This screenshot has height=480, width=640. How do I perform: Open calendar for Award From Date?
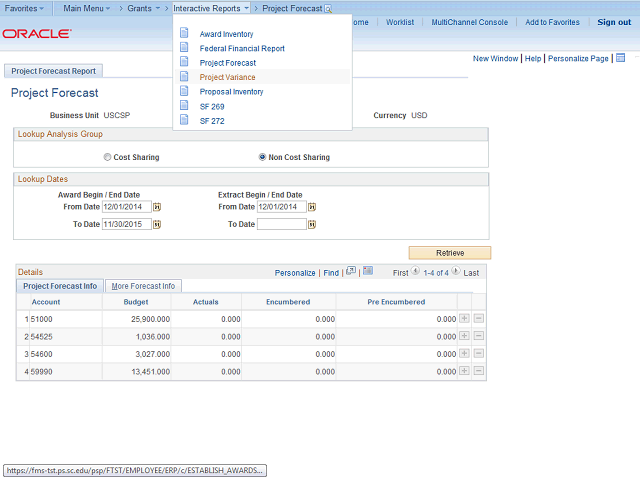tap(157, 207)
